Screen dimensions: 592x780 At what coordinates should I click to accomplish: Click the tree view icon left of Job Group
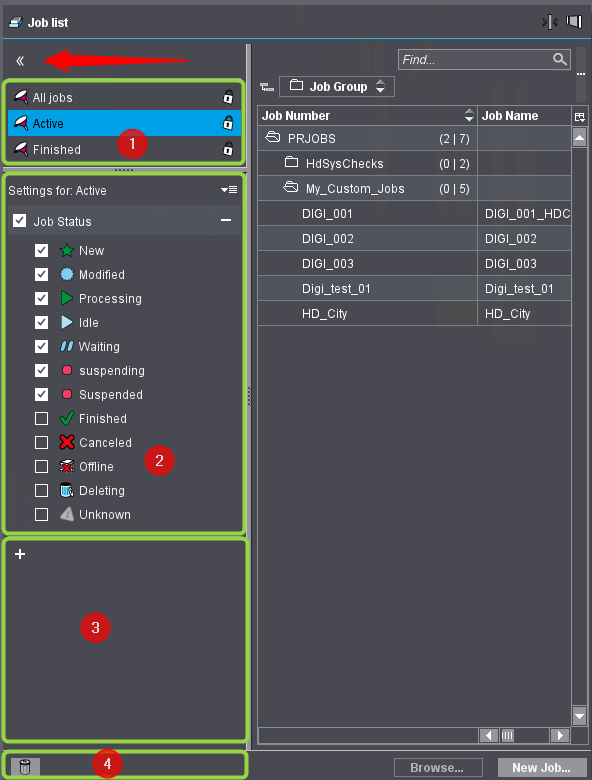pos(267,87)
